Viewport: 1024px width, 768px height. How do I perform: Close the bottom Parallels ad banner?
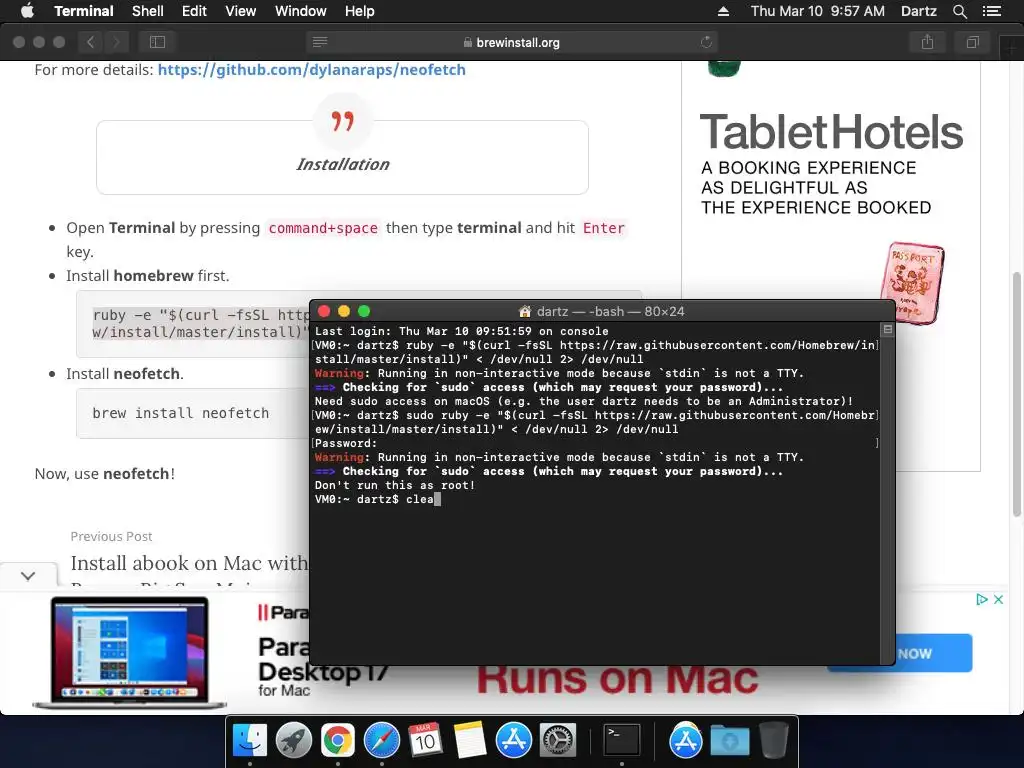(x=999, y=599)
